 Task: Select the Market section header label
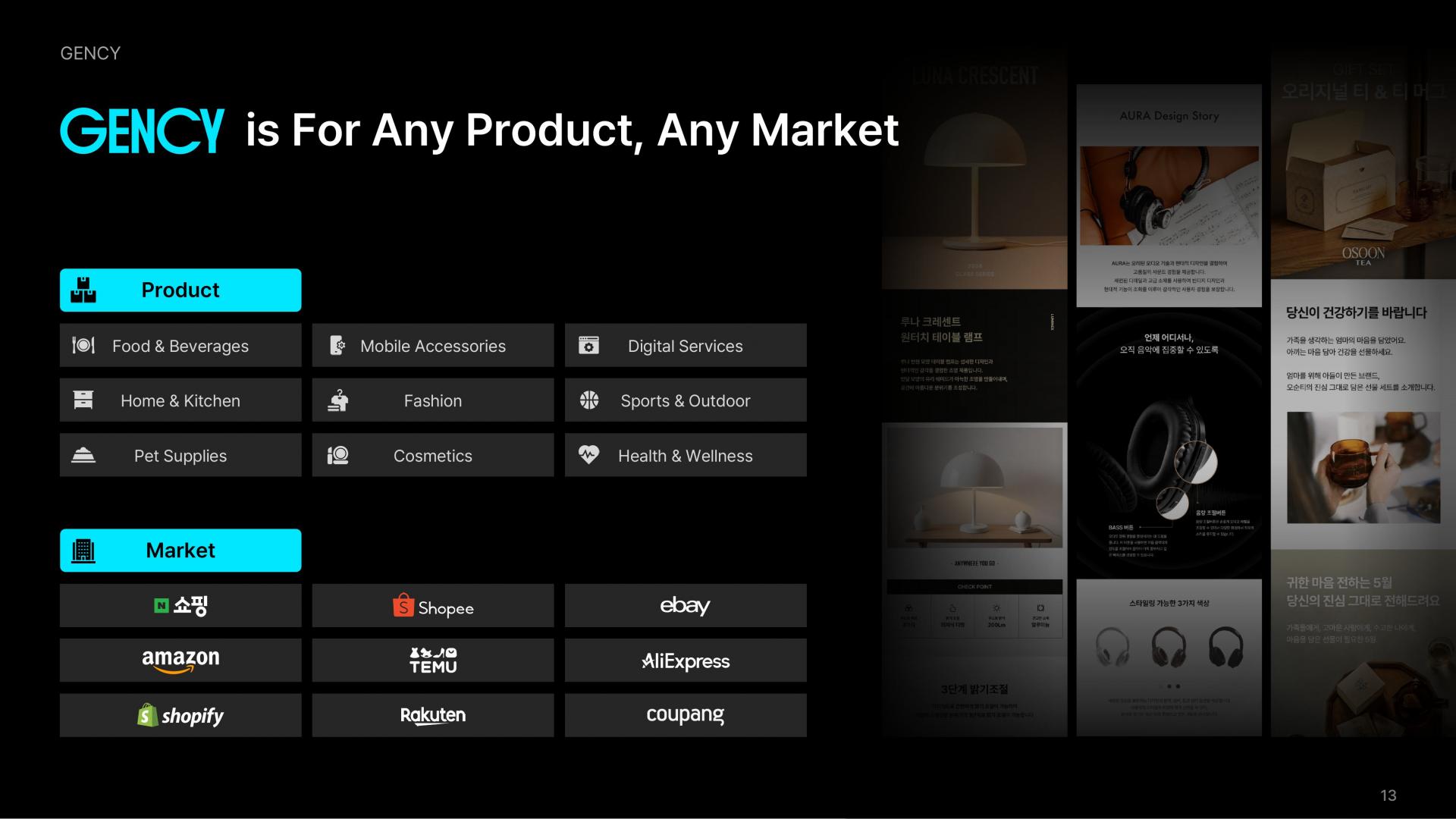[180, 551]
